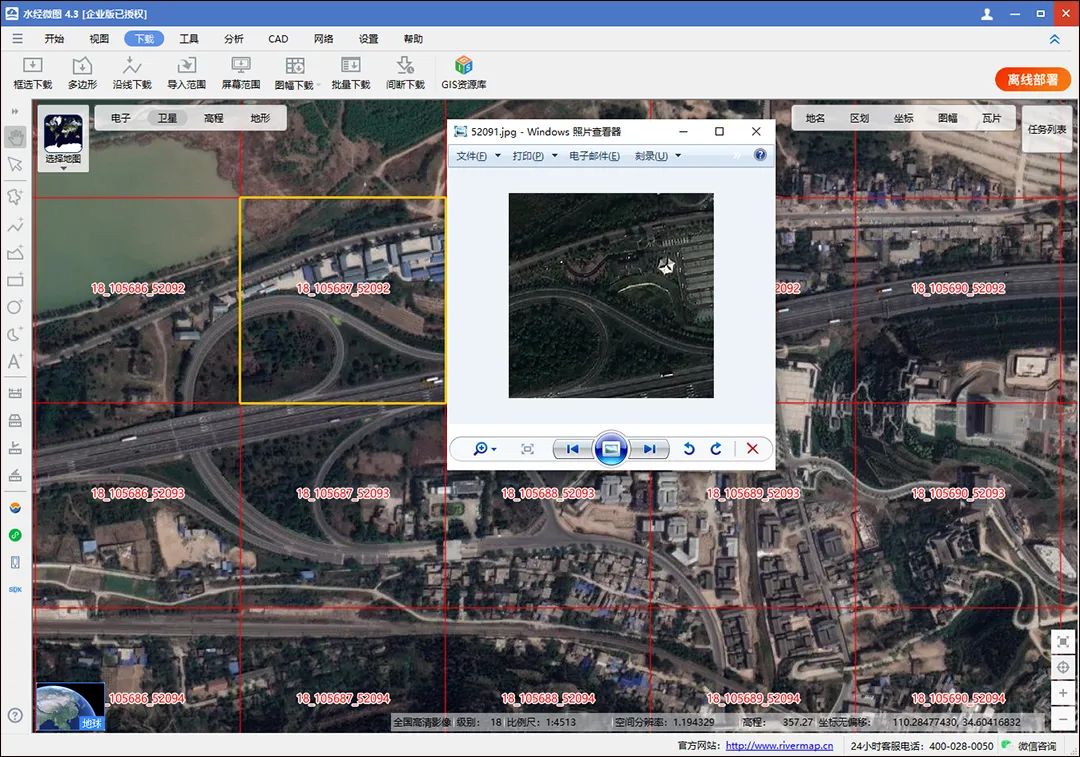Image resolution: width=1080 pixels, height=757 pixels.
Task: Click the 批量下载 icon
Action: point(351,73)
